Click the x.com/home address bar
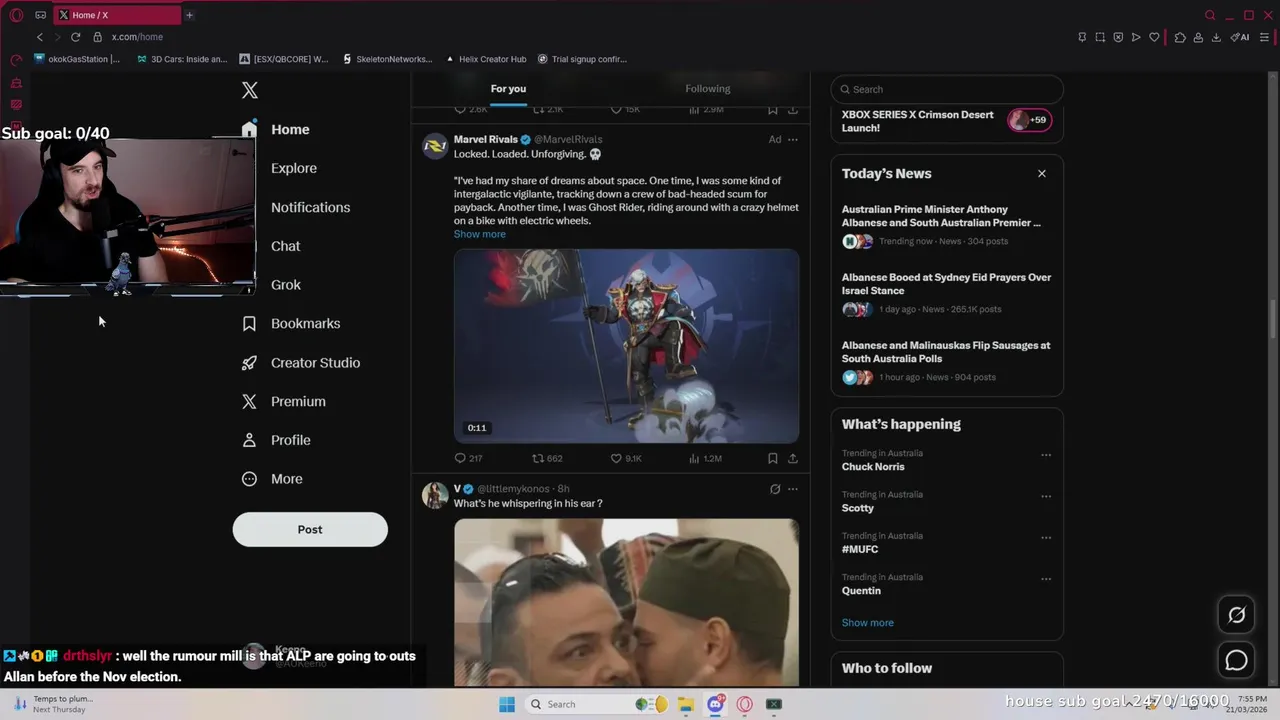Image resolution: width=1280 pixels, height=720 pixels. (137, 37)
